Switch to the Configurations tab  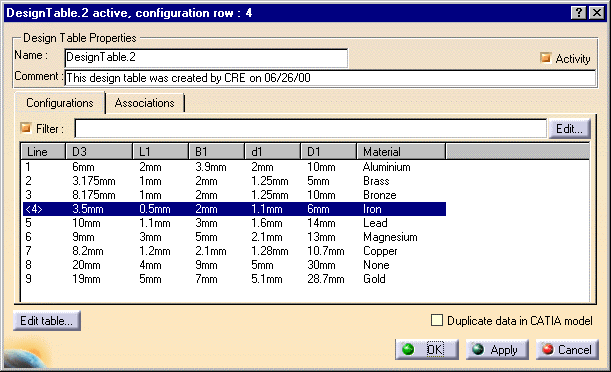coord(60,103)
